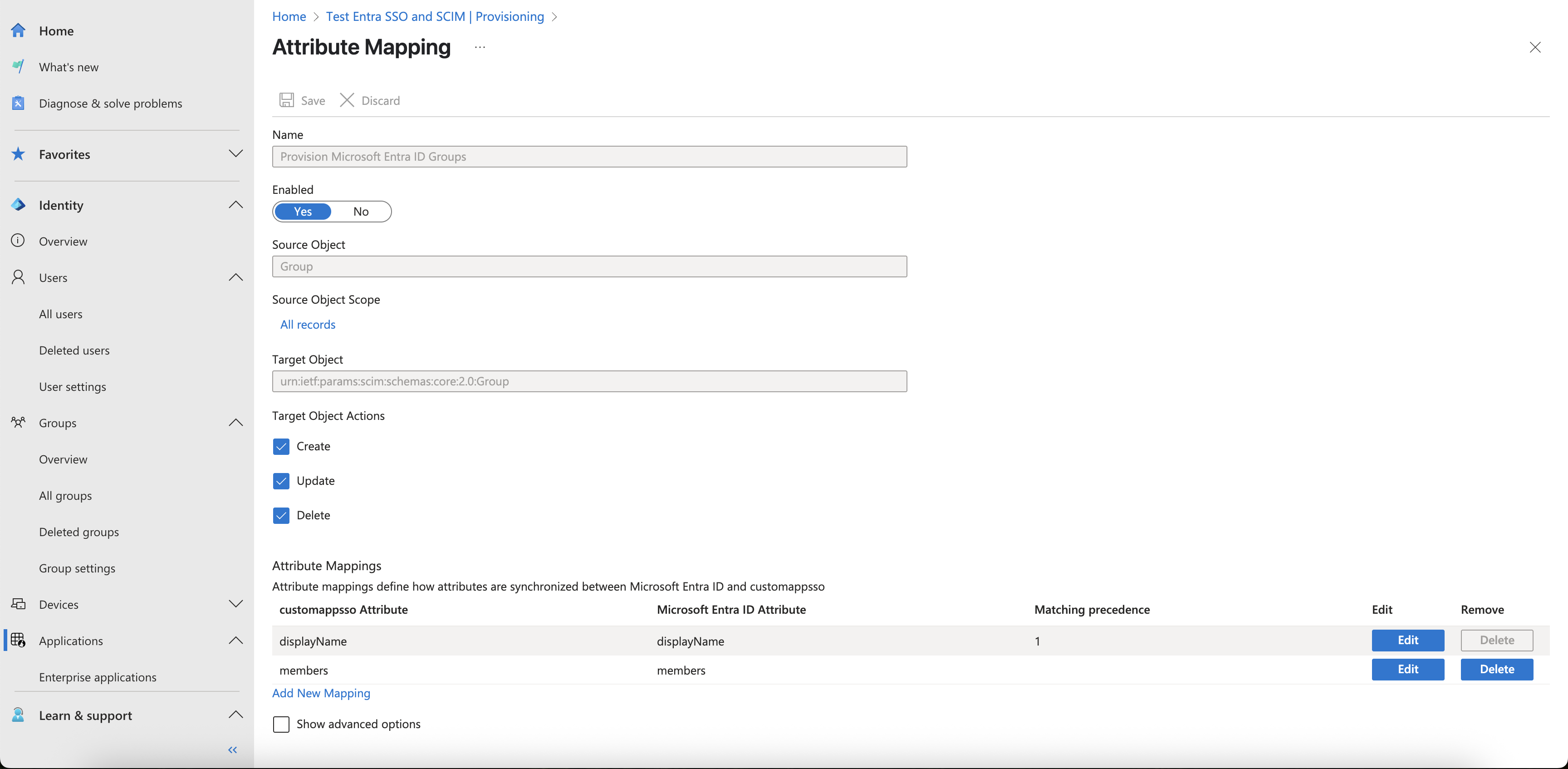Open the ellipsis more options menu
The image size is (1568, 769).
[x=480, y=47]
